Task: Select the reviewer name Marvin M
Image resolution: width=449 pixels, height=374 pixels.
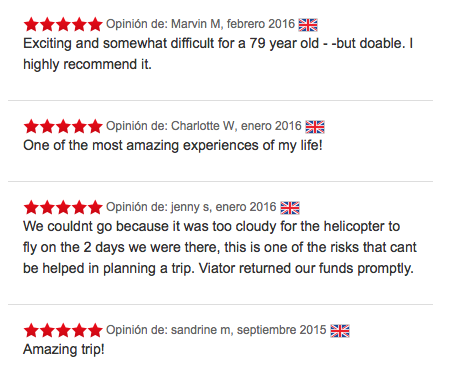Action: 196,24
